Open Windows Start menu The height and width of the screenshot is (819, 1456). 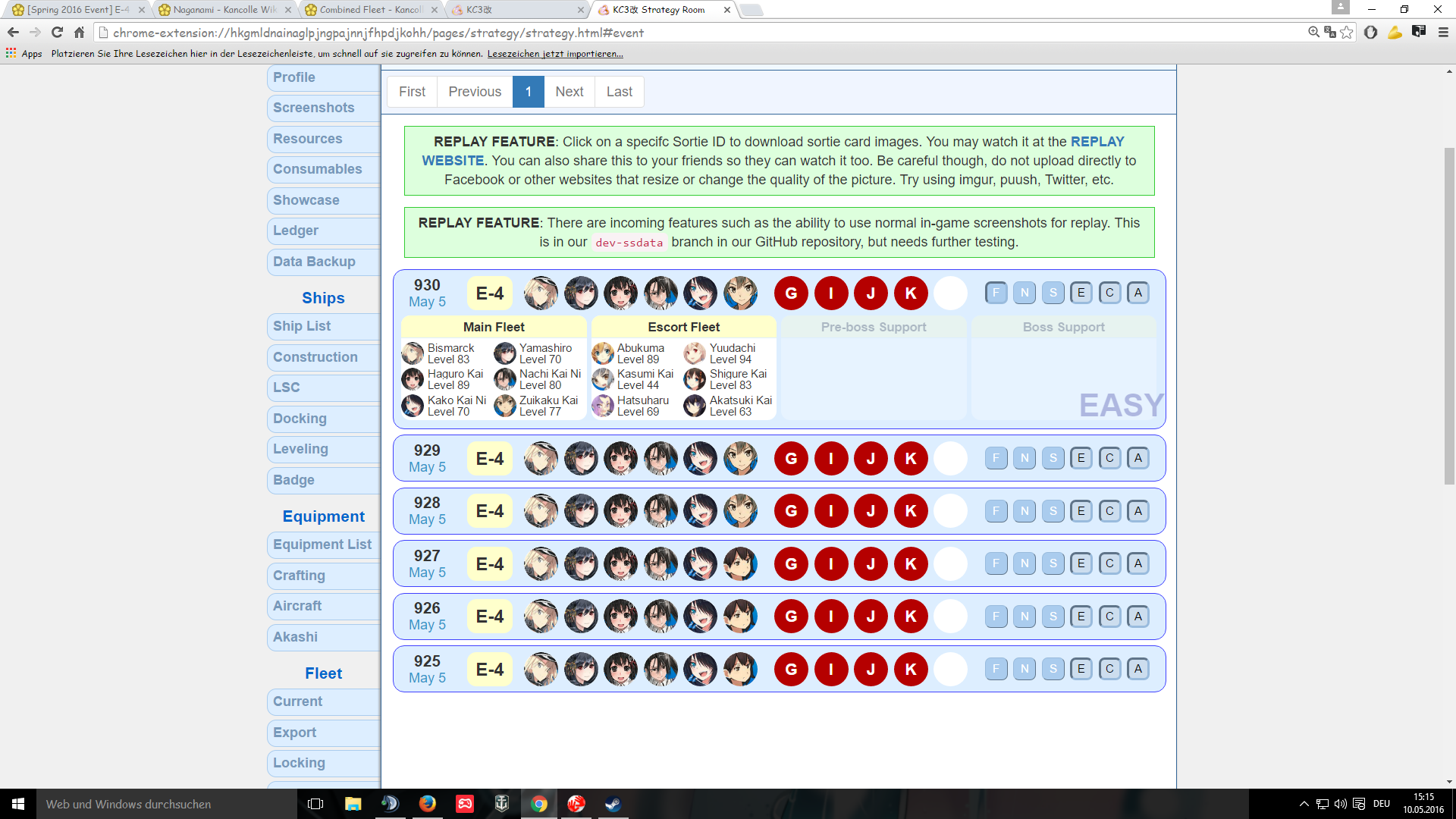click(18, 804)
